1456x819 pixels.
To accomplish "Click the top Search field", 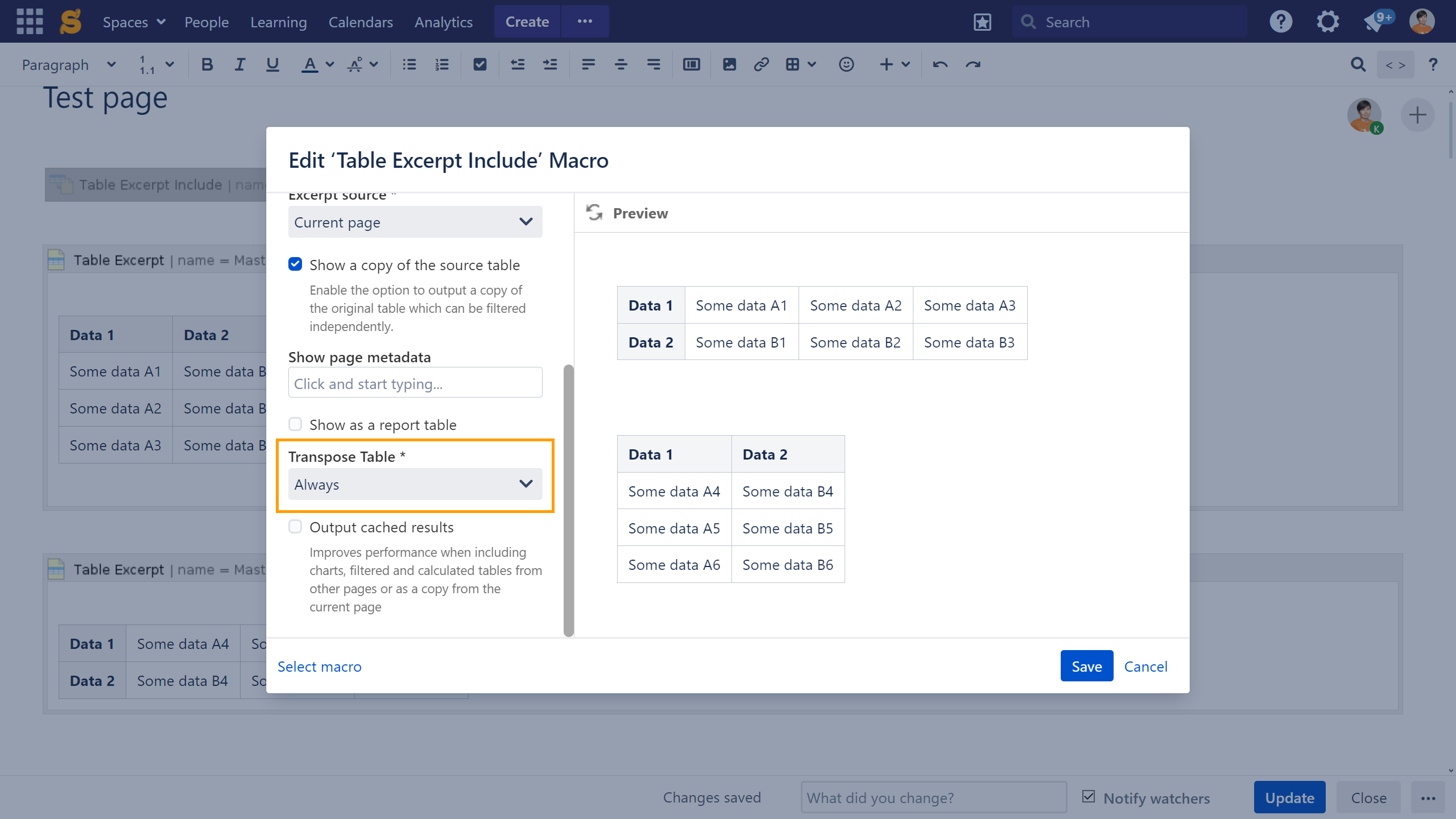I will [x=1129, y=22].
